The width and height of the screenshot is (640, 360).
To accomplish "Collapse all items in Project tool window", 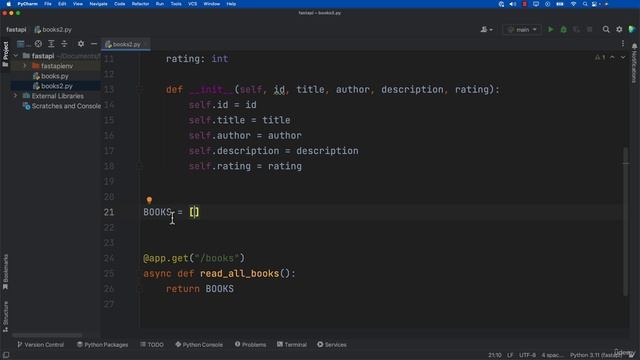I will pyautogui.click(x=64, y=44).
